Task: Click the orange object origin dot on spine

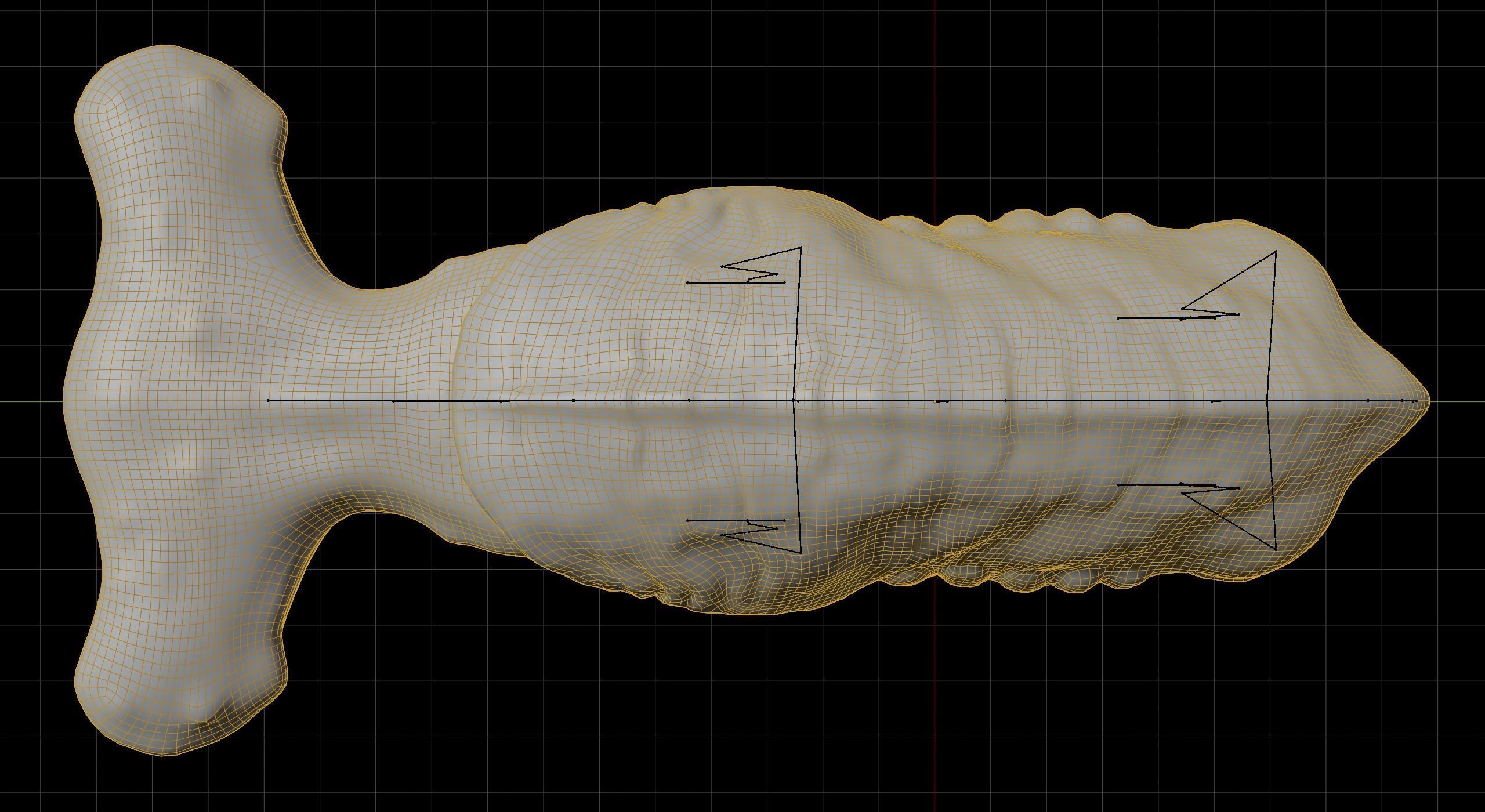Action: 935,401
